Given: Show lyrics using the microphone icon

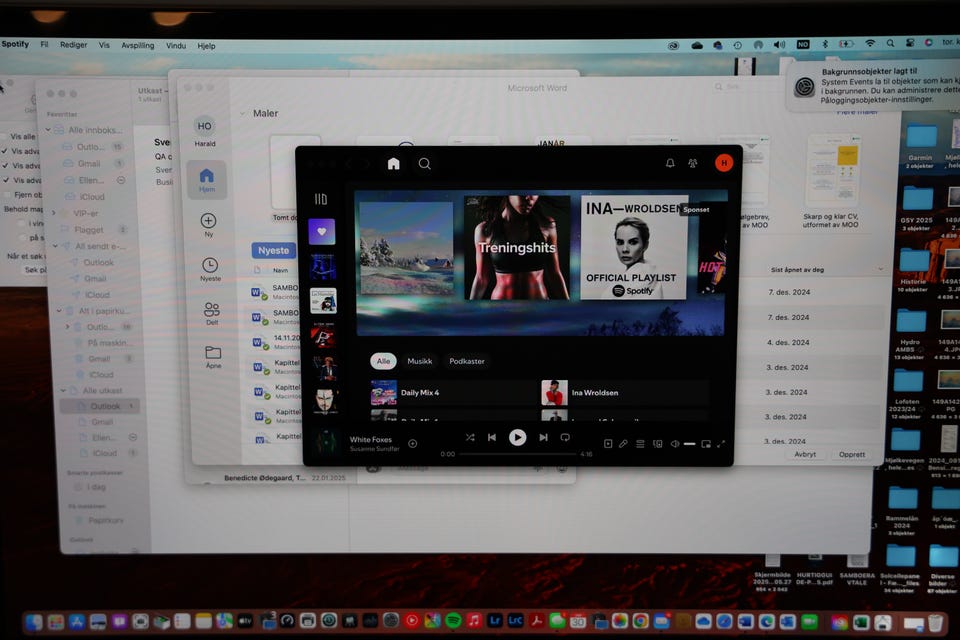Looking at the screenshot, I should point(623,444).
